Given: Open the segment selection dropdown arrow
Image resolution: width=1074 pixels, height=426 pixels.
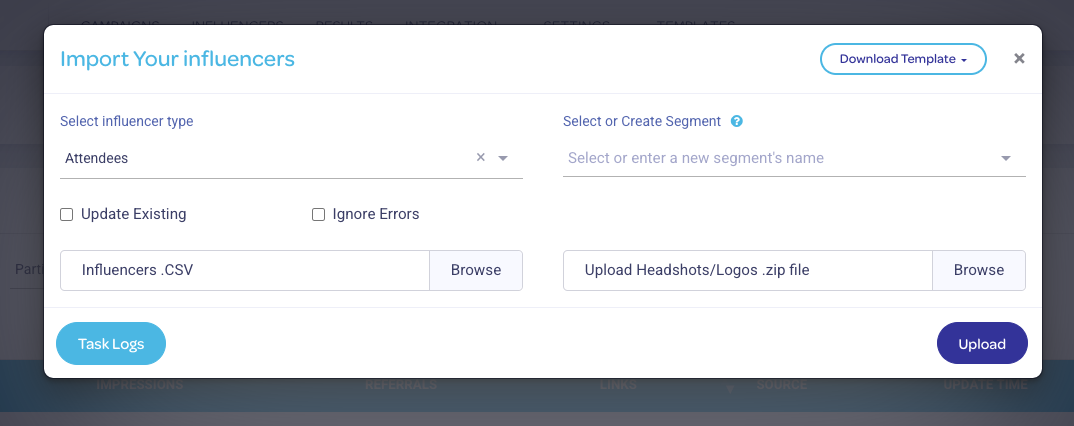Looking at the screenshot, I should [1005, 158].
